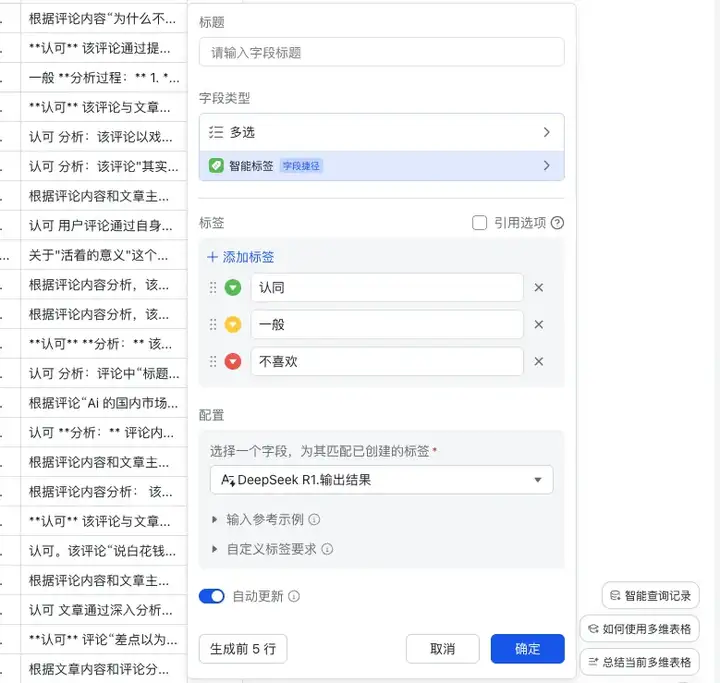The width and height of the screenshot is (720, 683).
Task: Expand the 自定义标签要求 section
Action: pyautogui.click(x=214, y=549)
